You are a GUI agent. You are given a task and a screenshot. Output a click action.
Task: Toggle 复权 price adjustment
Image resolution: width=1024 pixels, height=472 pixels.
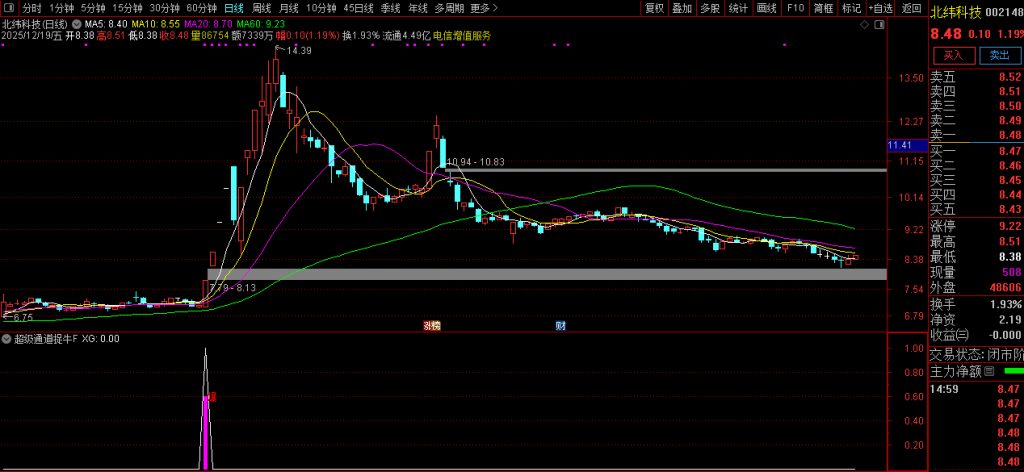click(x=654, y=8)
